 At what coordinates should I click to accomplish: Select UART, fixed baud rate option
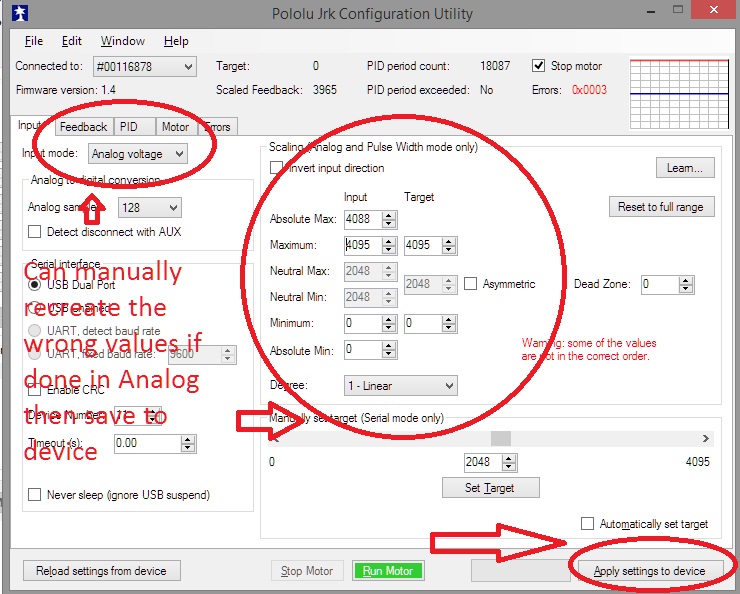pyautogui.click(x=34, y=354)
